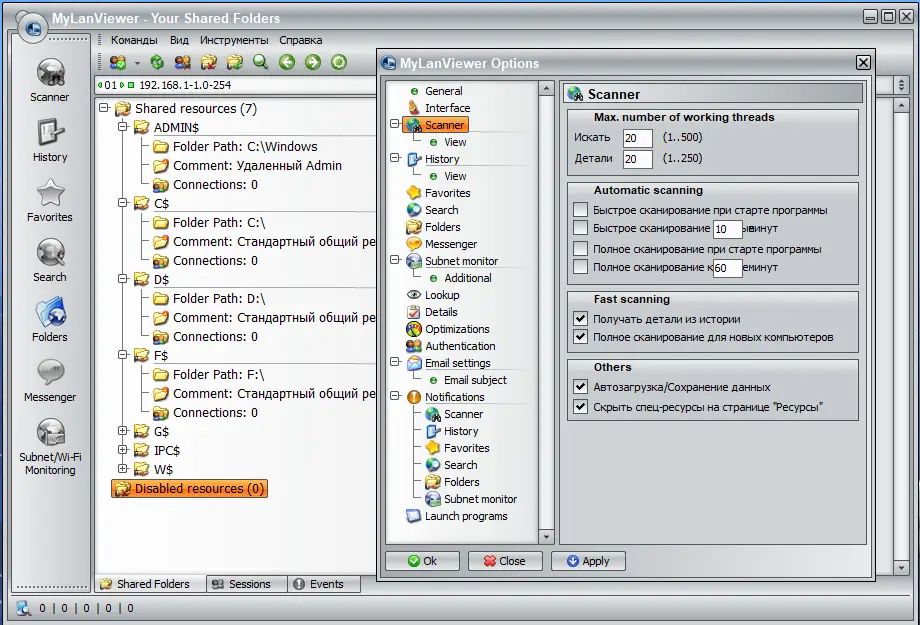Open Folders in the left sidebar
This screenshot has height=625, width=920.
pos(50,320)
